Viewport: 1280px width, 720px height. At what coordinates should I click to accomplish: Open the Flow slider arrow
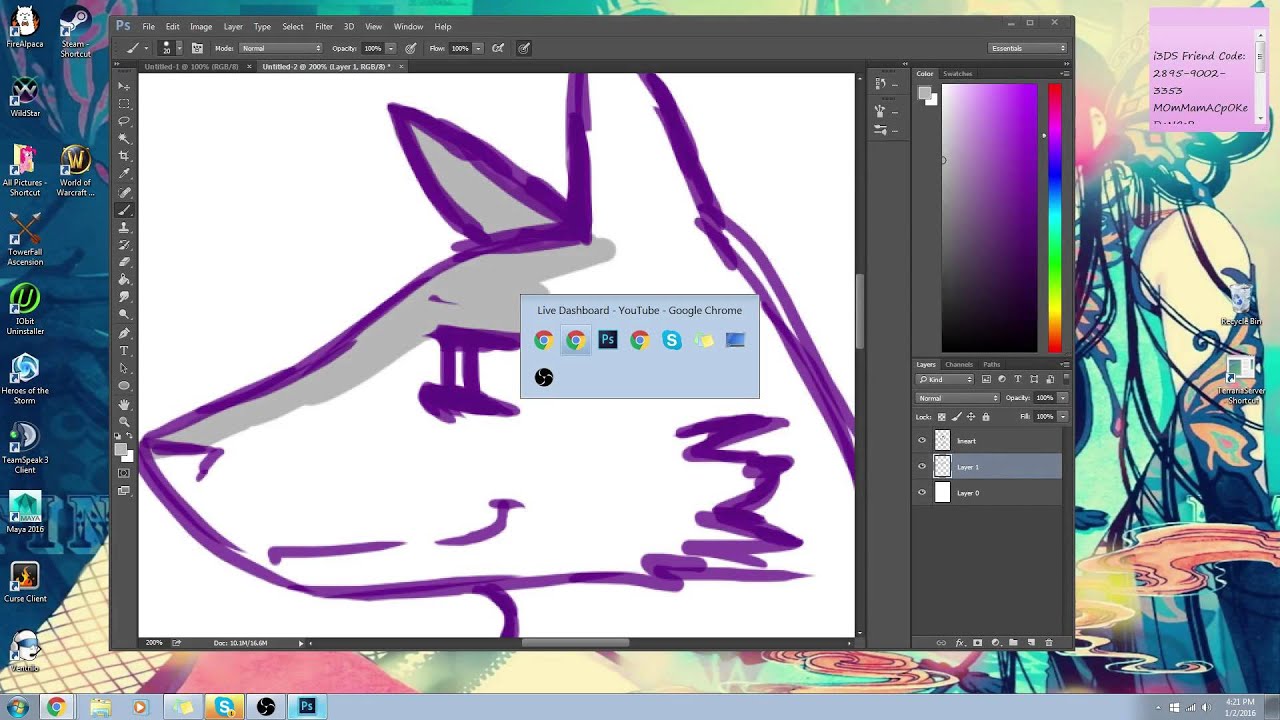pyautogui.click(x=478, y=48)
